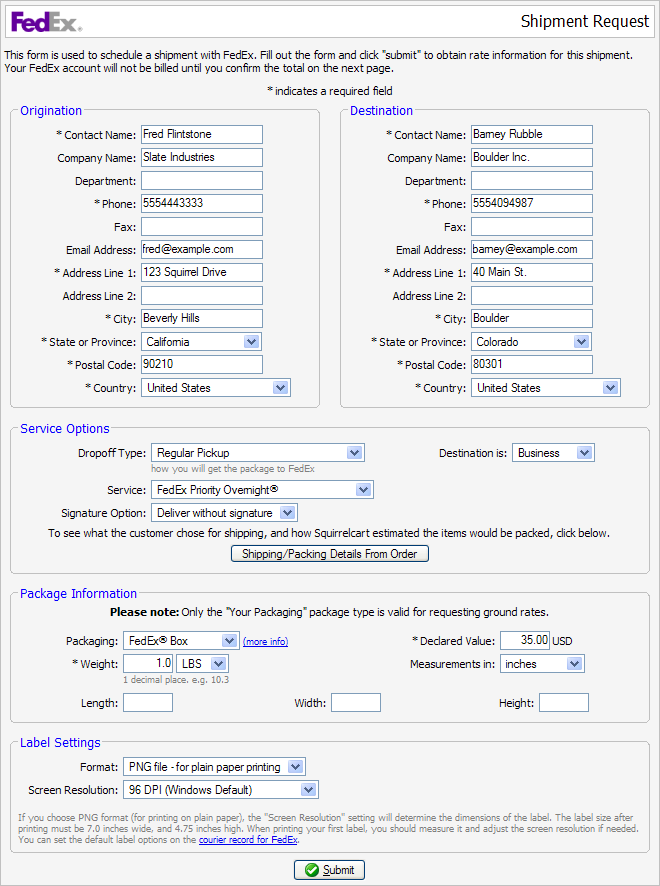Open the Service dropdown for FedEx Priority Overnight
The height and width of the screenshot is (886, 660).
pyautogui.click(x=262, y=490)
